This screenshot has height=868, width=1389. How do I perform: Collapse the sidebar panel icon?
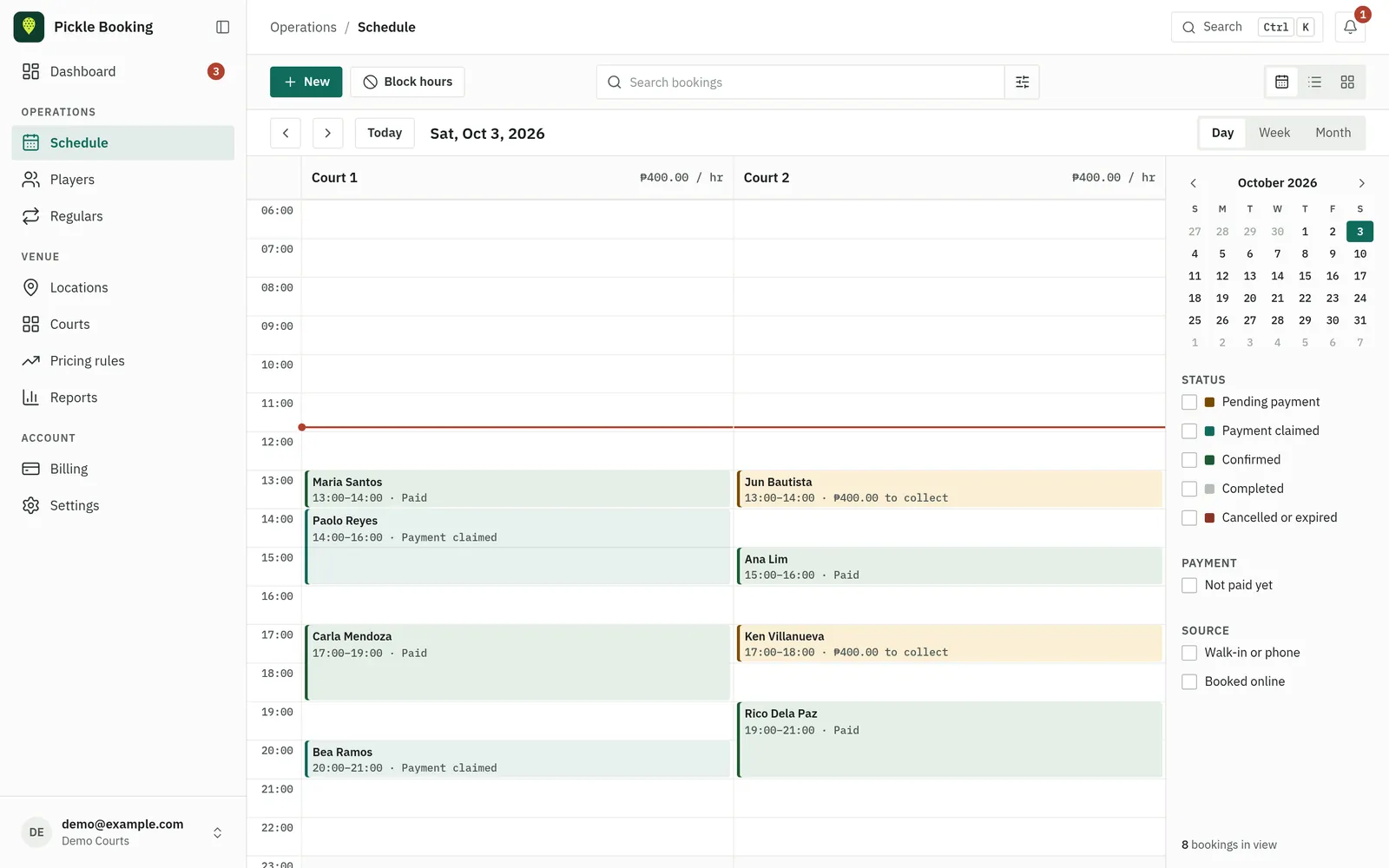(x=222, y=27)
